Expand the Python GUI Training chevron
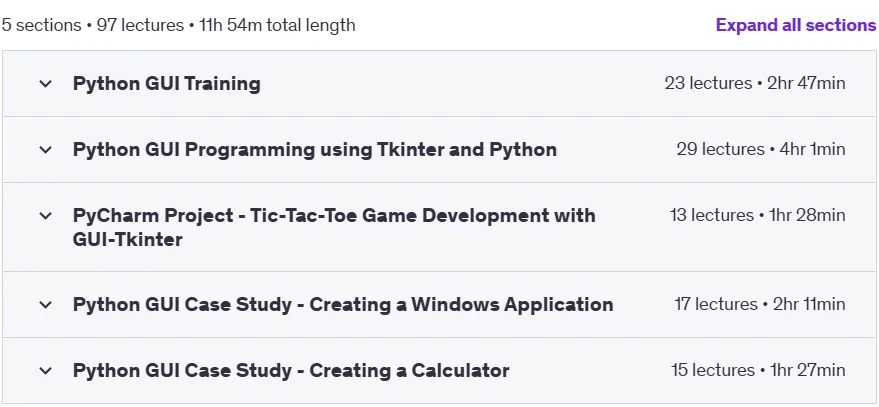Image resolution: width=879 pixels, height=407 pixels. [45, 84]
